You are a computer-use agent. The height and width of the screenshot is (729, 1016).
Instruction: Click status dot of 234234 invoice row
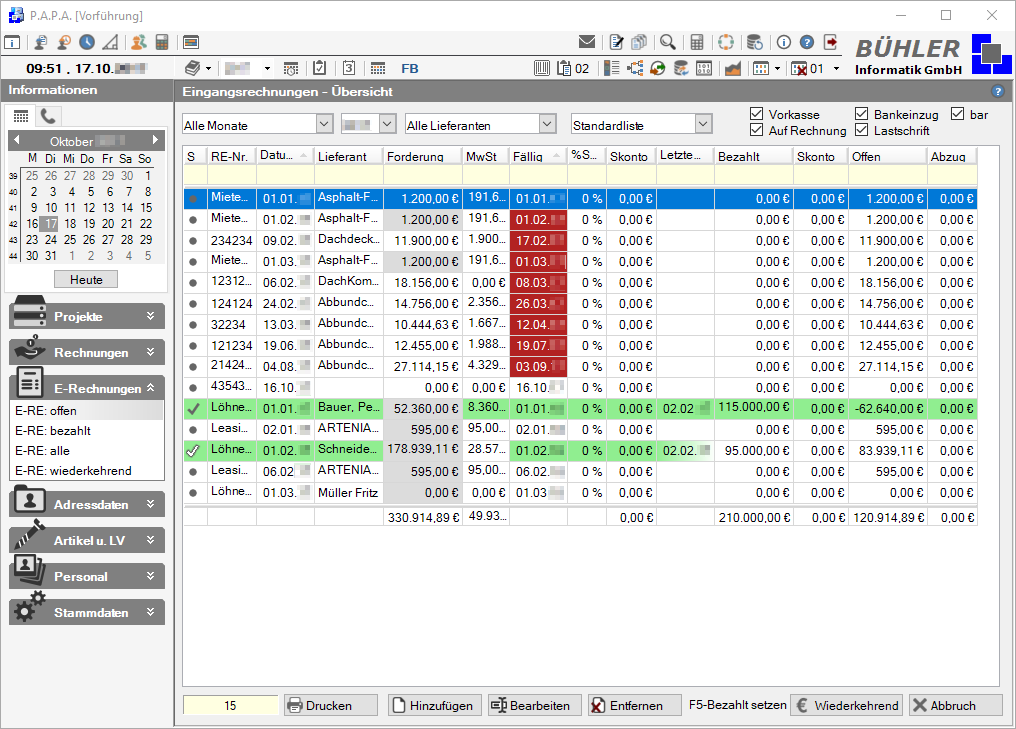[x=193, y=241]
